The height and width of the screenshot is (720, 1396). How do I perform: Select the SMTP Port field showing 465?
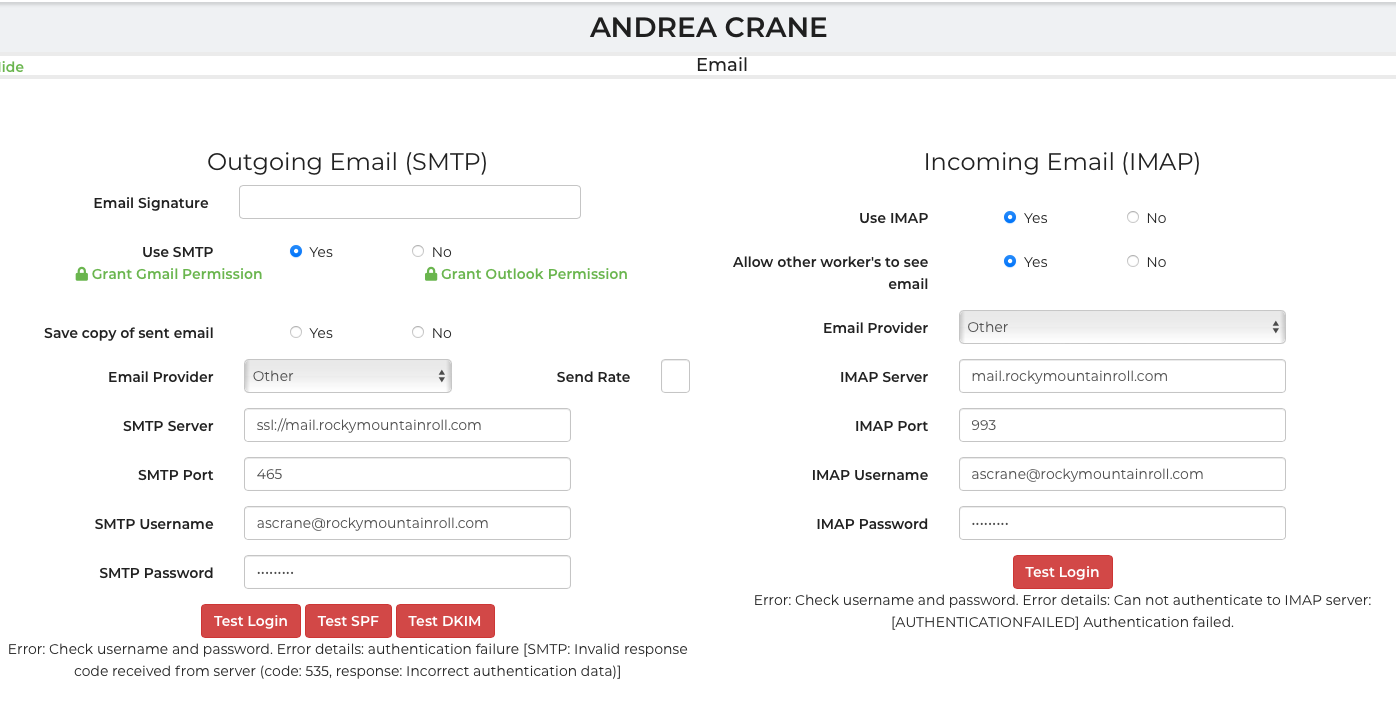point(407,474)
